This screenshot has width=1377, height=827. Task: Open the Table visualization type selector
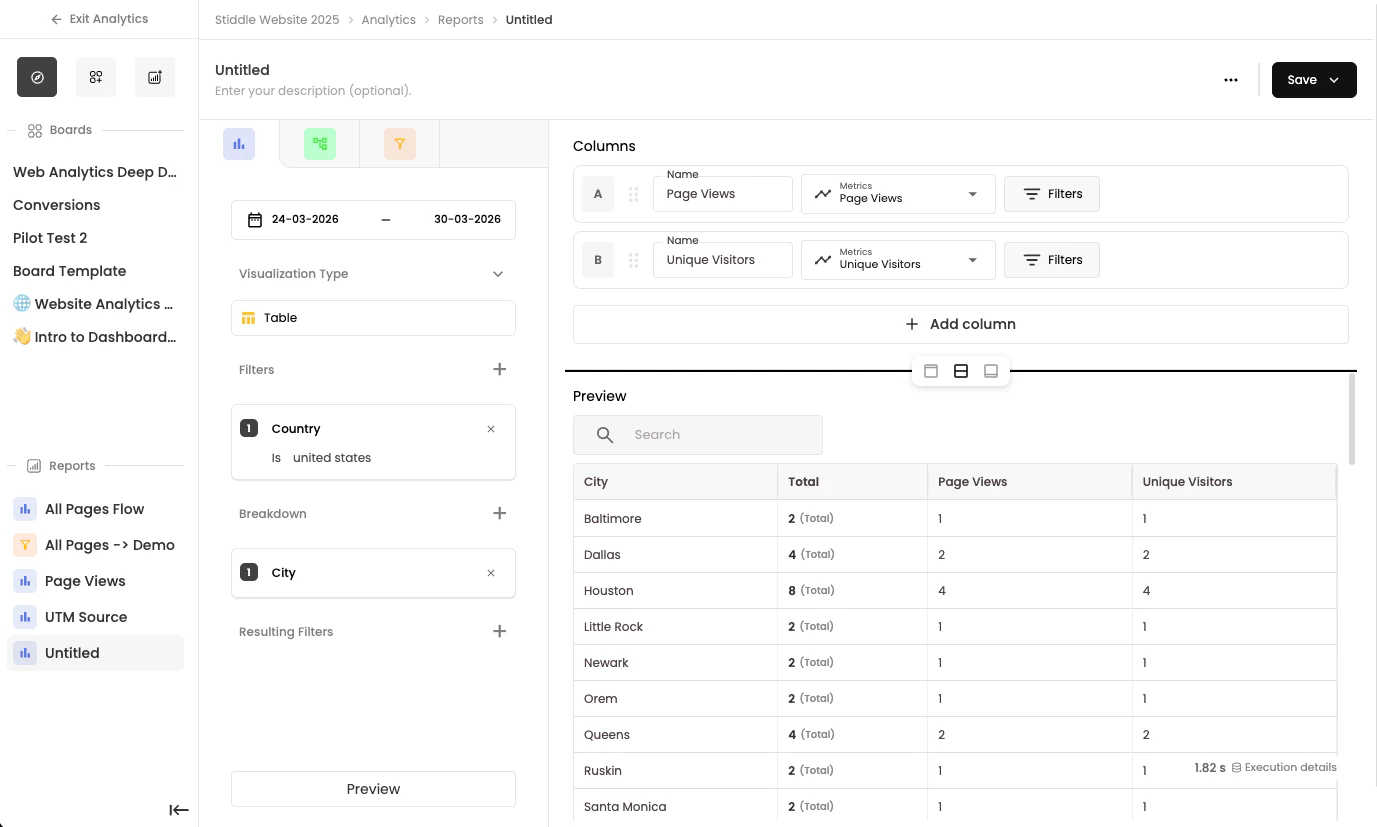tap(373, 318)
